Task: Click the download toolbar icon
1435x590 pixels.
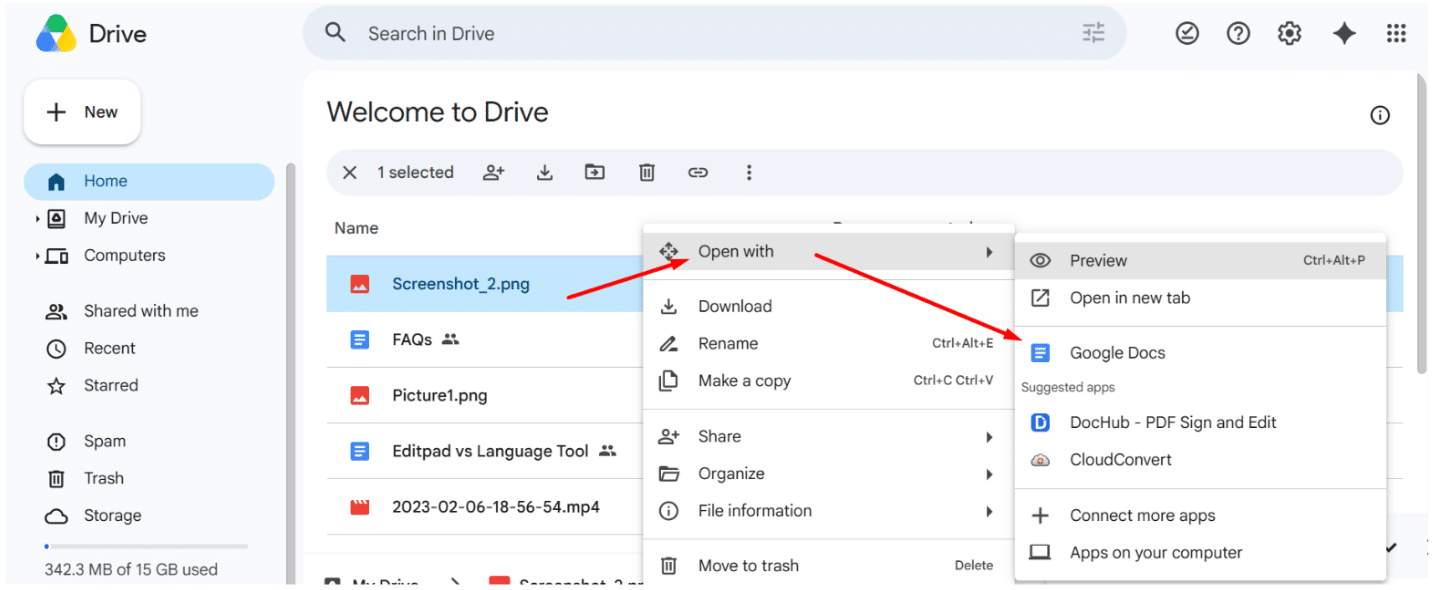Action: pyautogui.click(x=545, y=173)
